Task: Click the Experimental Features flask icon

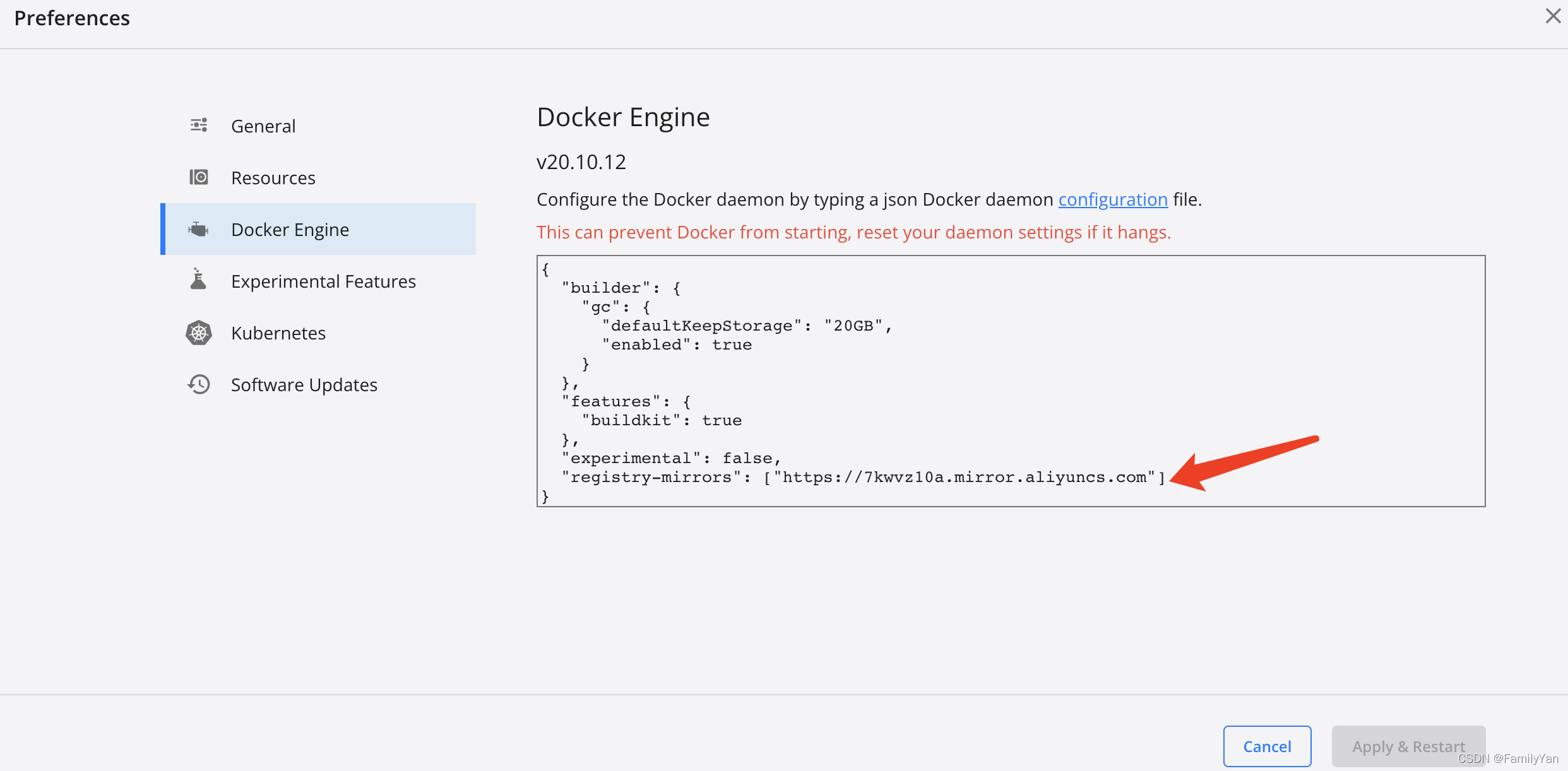Action: (198, 279)
